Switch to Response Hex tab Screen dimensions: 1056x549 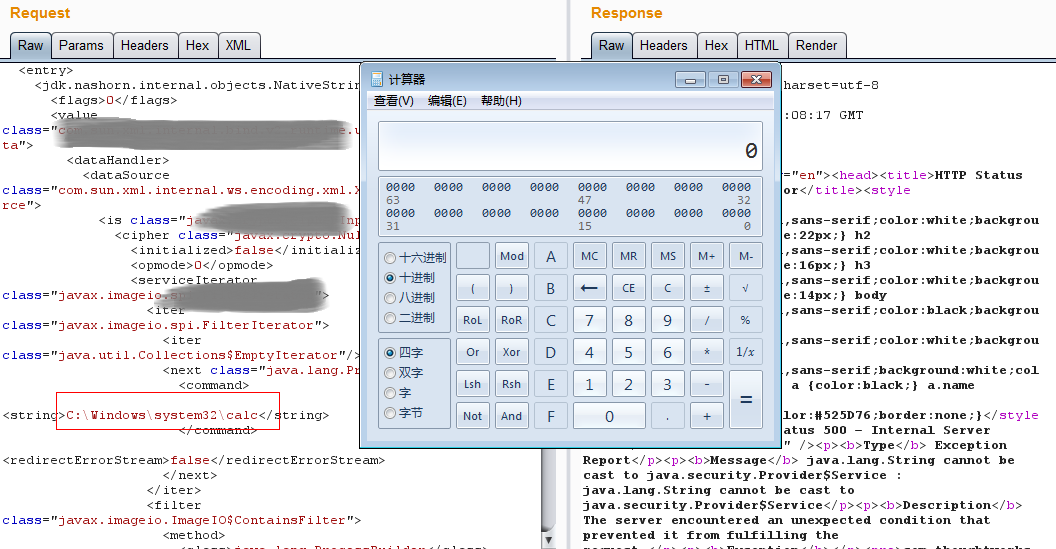click(717, 45)
